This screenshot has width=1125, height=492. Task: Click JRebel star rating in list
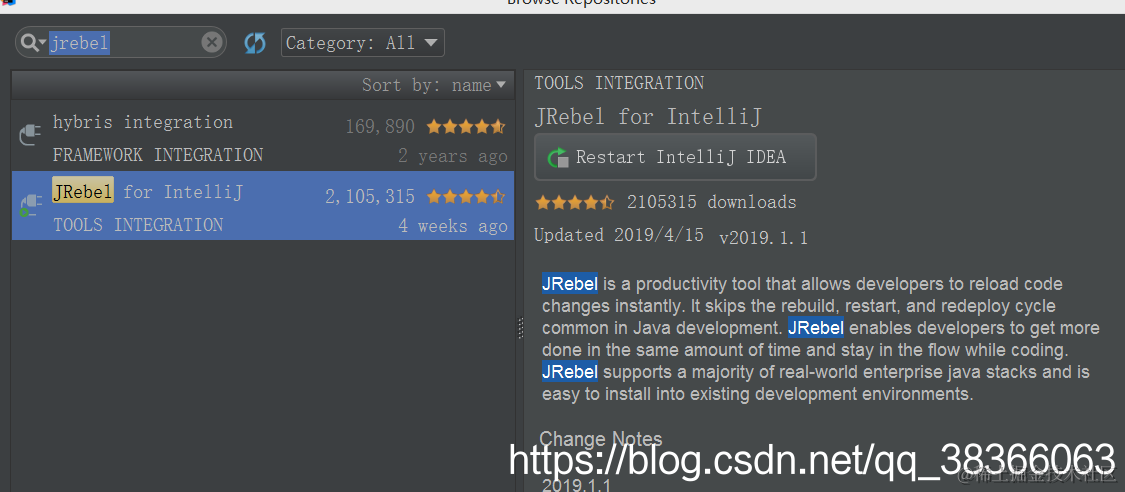466,197
